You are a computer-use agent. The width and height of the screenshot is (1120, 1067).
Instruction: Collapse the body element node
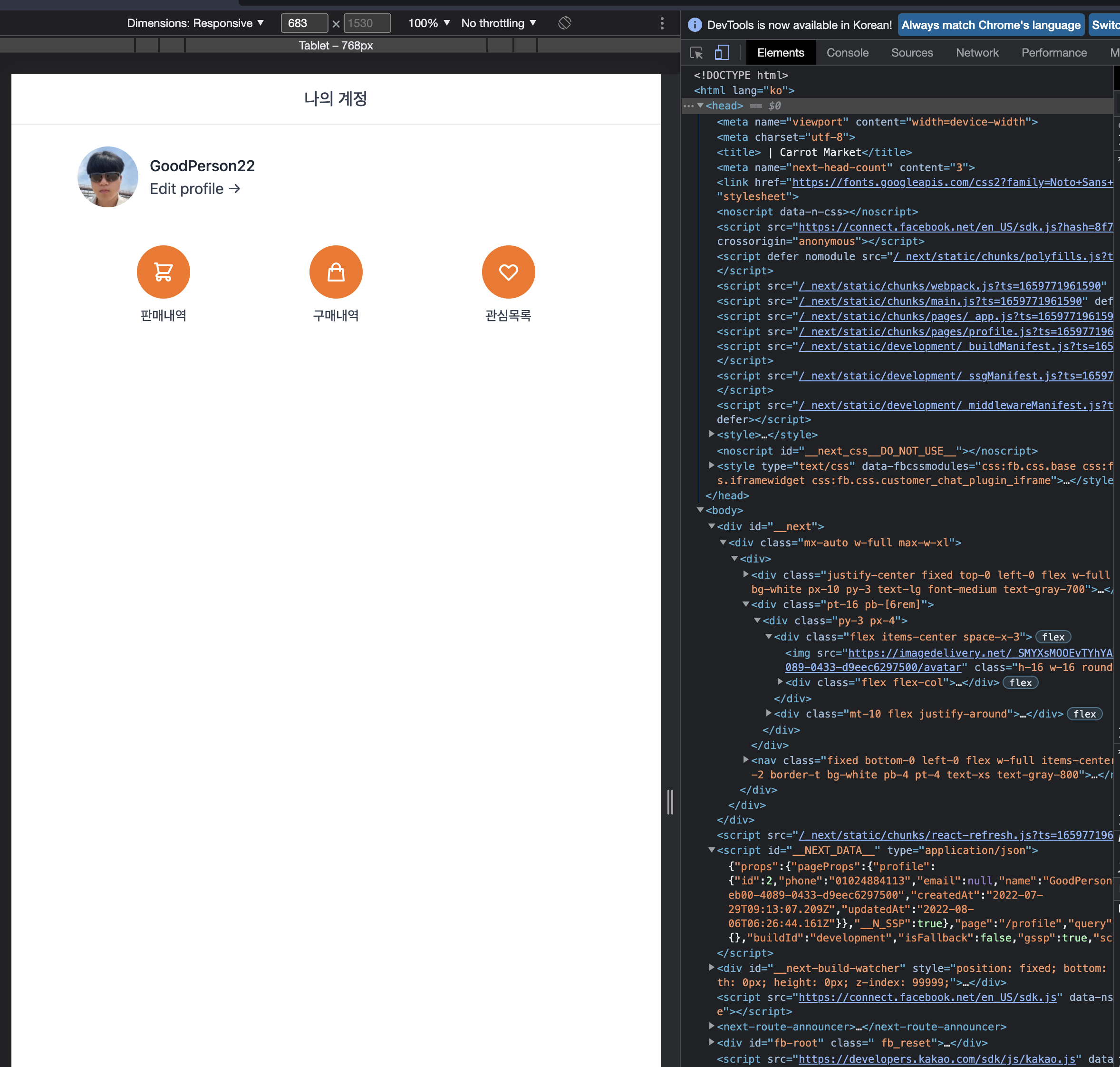pyautogui.click(x=700, y=510)
